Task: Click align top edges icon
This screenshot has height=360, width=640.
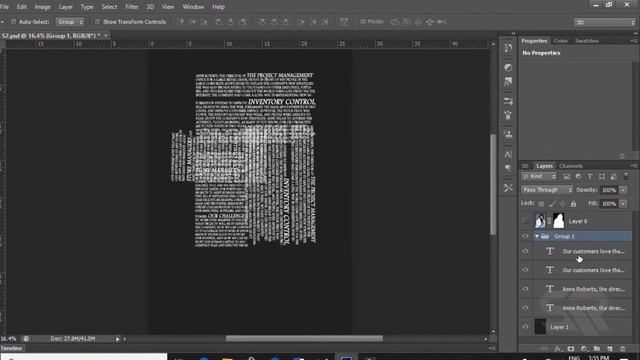Action: click(180, 22)
